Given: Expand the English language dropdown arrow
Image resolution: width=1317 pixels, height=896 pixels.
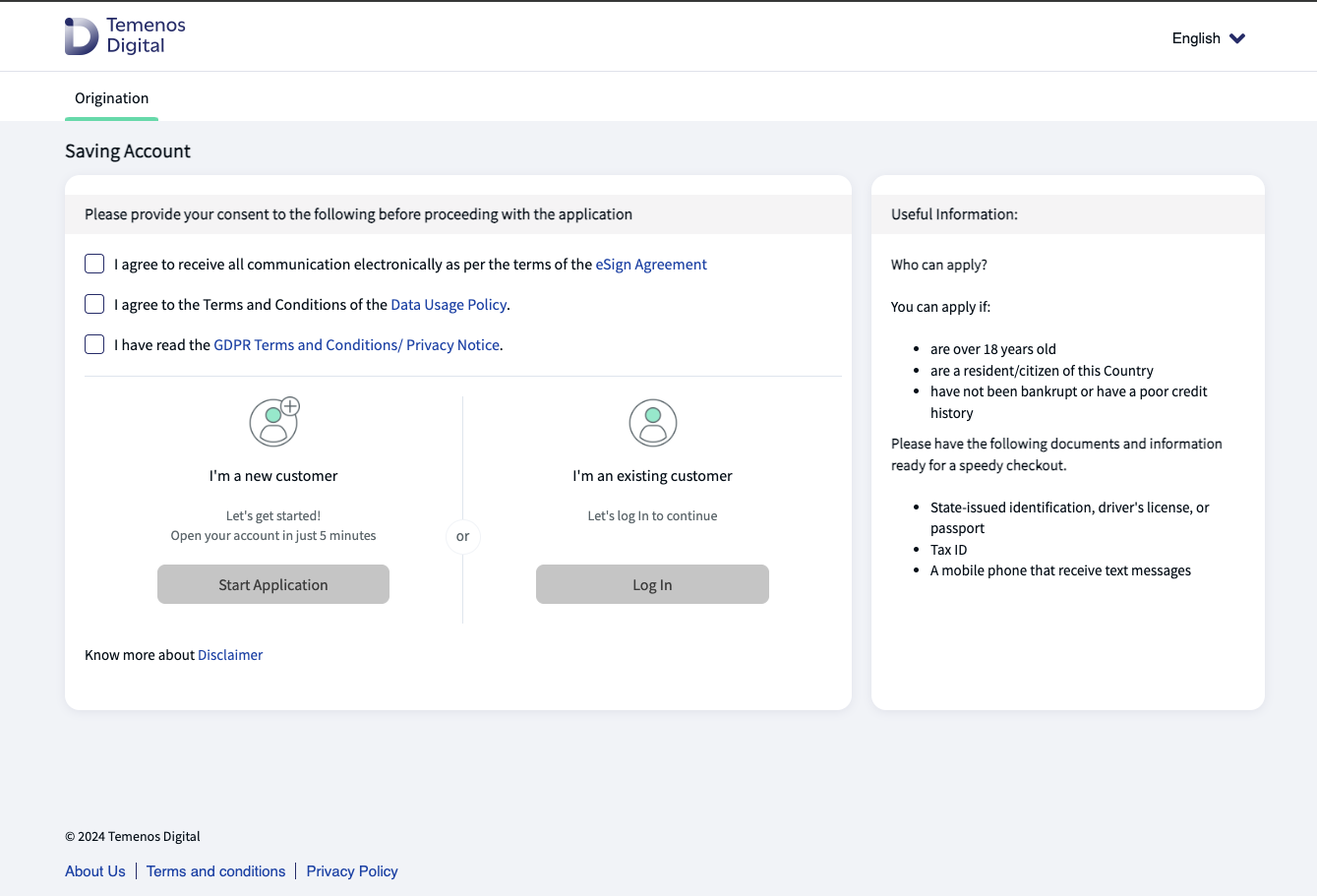Looking at the screenshot, I should coord(1237,38).
